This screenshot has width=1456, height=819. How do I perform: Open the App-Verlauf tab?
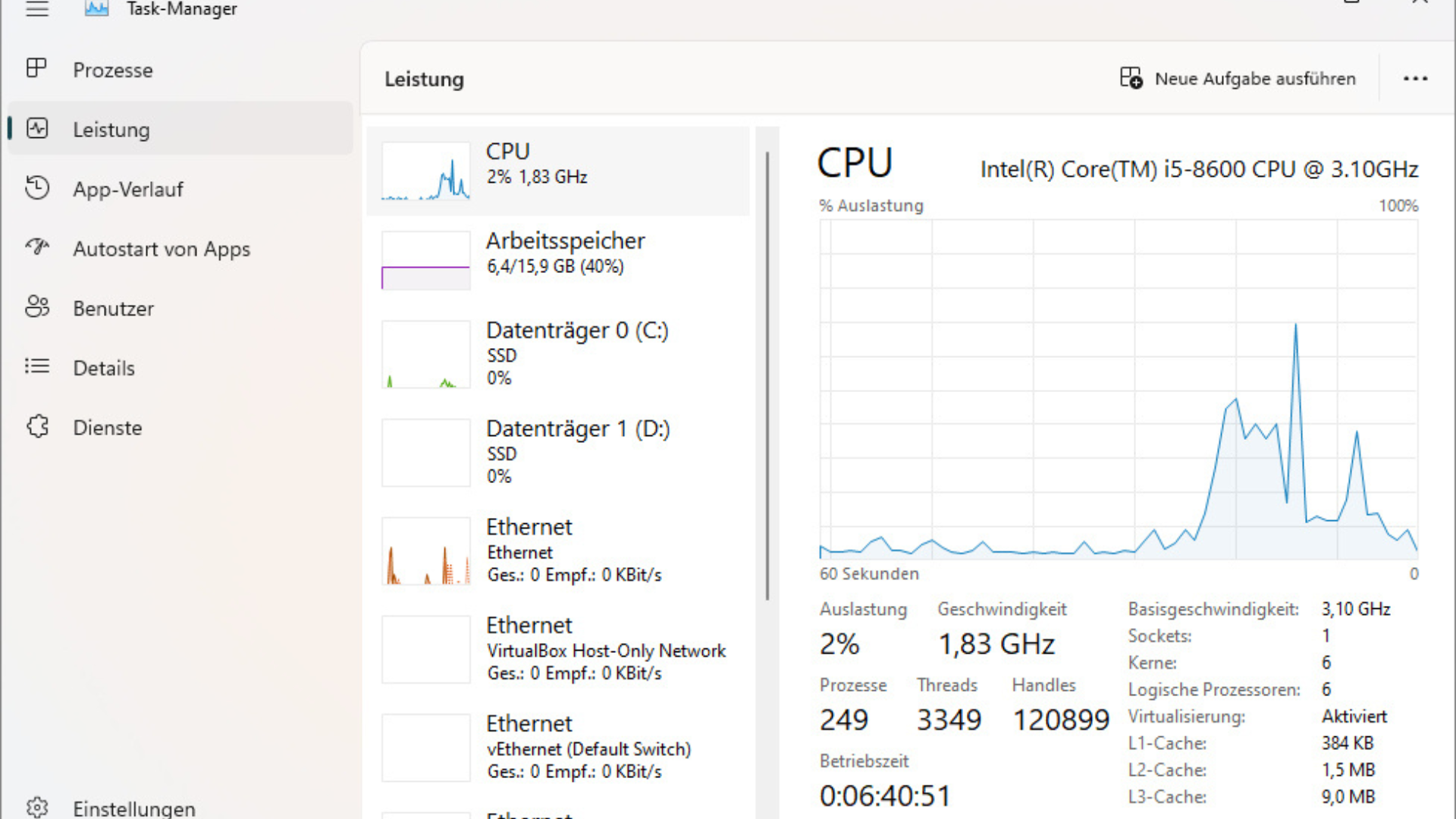(x=127, y=189)
